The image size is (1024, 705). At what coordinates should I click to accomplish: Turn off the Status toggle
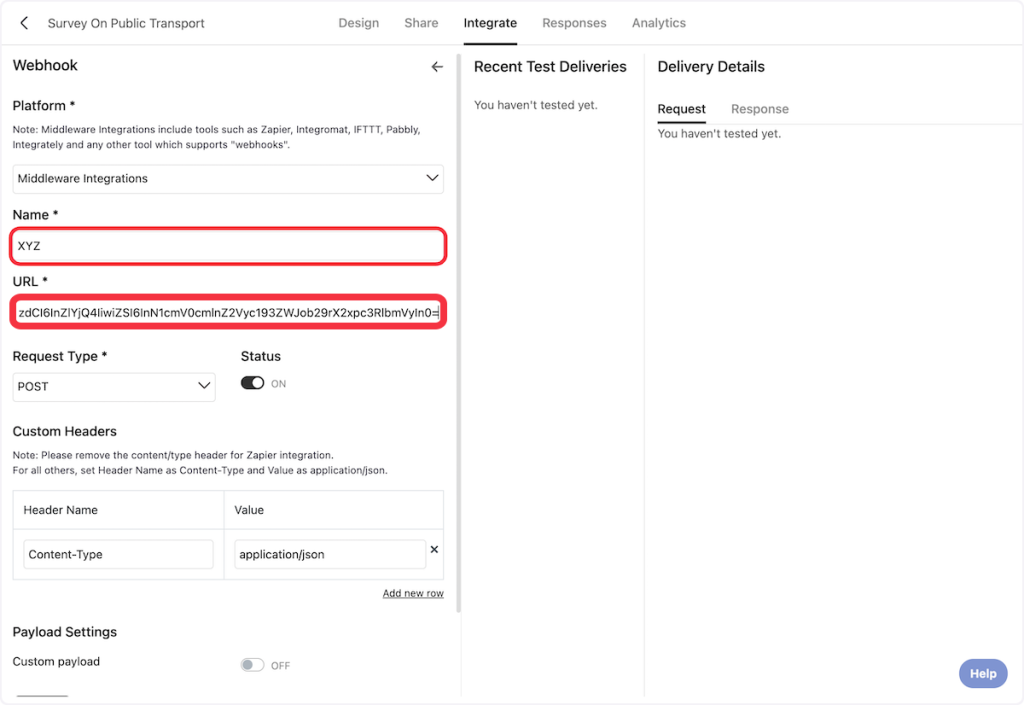pos(252,383)
